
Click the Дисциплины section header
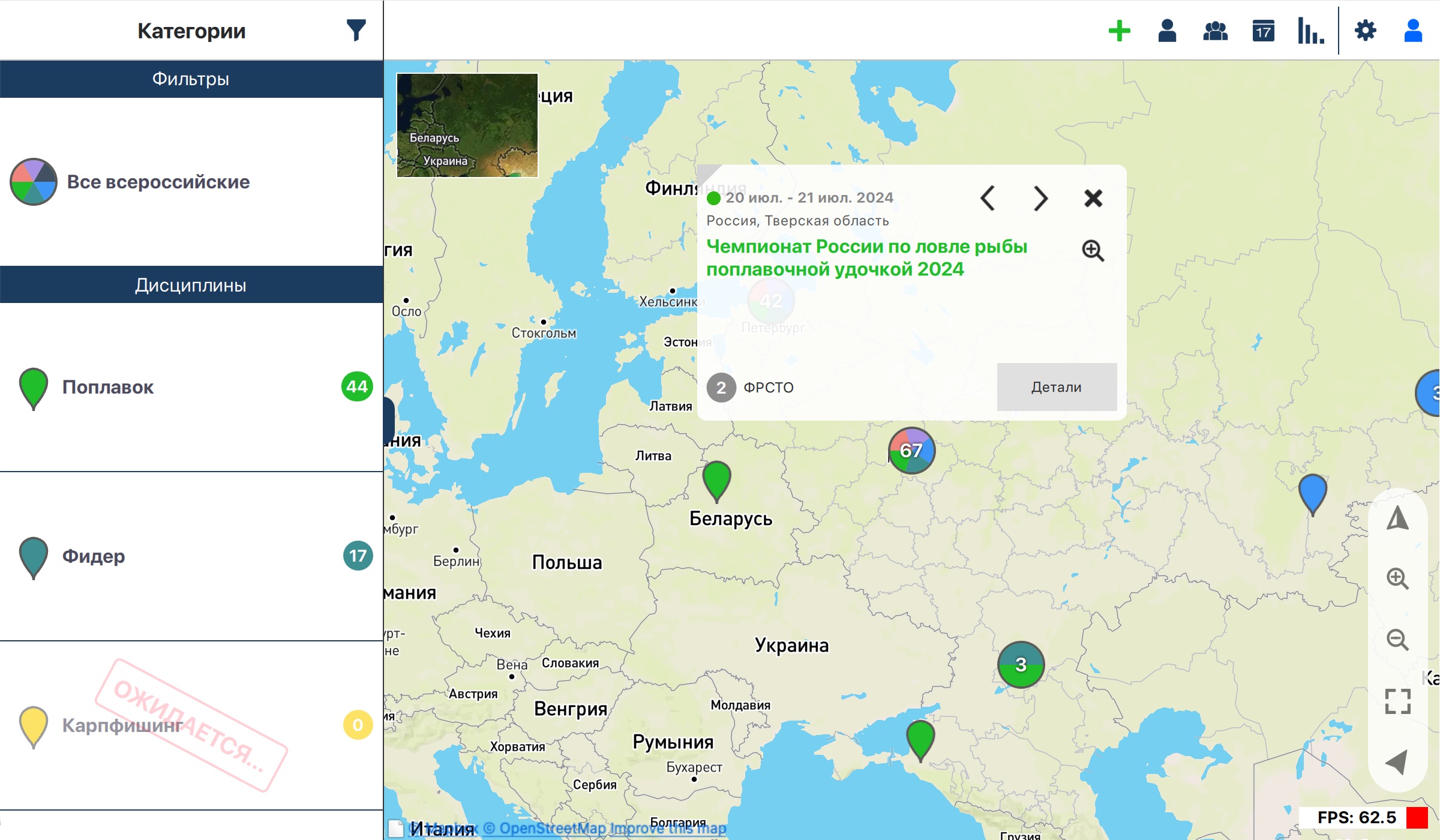tap(191, 285)
